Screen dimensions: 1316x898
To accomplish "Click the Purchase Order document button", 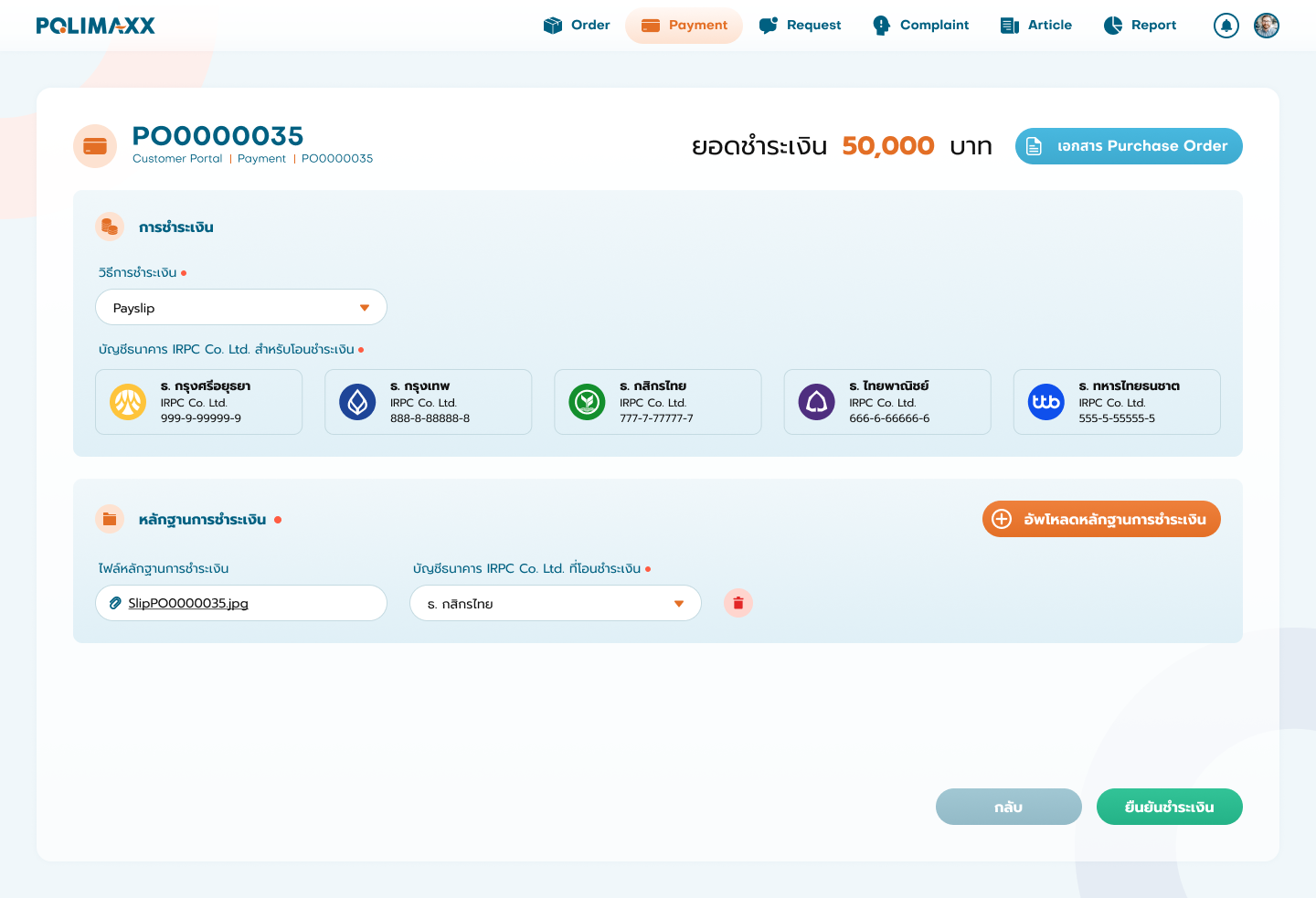I will 1128,146.
